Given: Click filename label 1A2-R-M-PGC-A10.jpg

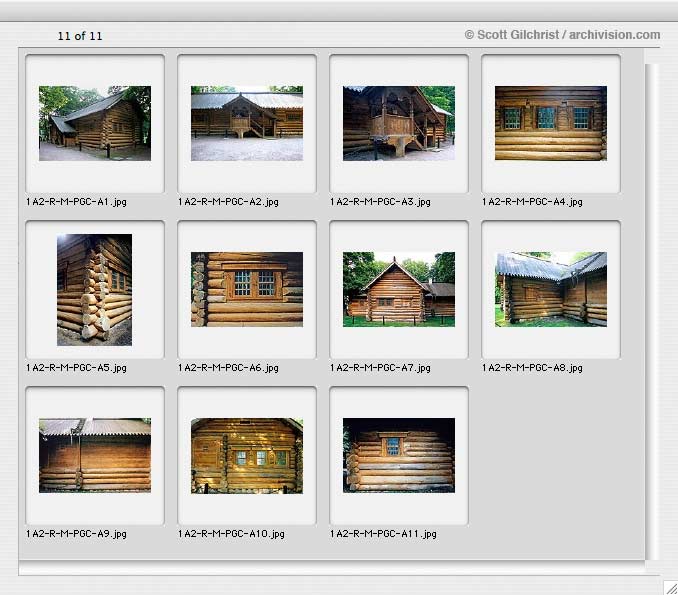Looking at the screenshot, I should pos(231,534).
